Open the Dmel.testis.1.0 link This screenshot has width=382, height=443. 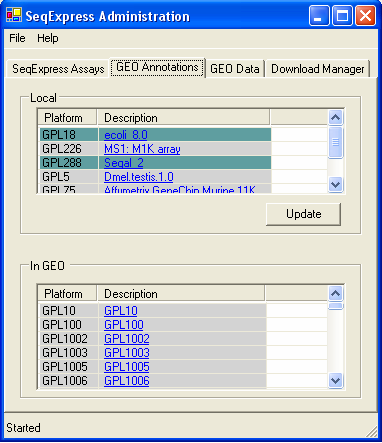[139, 177]
